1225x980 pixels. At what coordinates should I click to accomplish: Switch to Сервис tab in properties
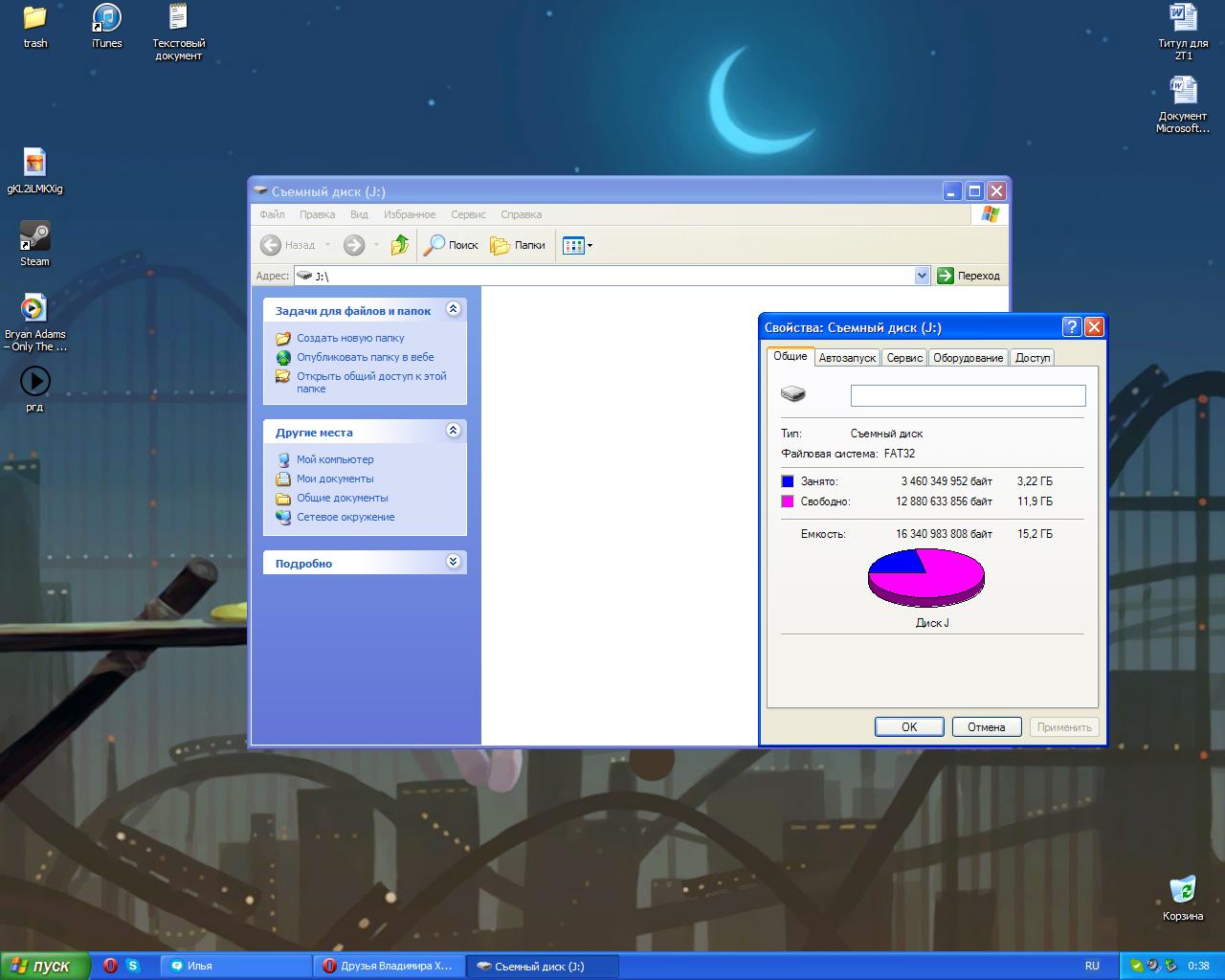pos(904,358)
